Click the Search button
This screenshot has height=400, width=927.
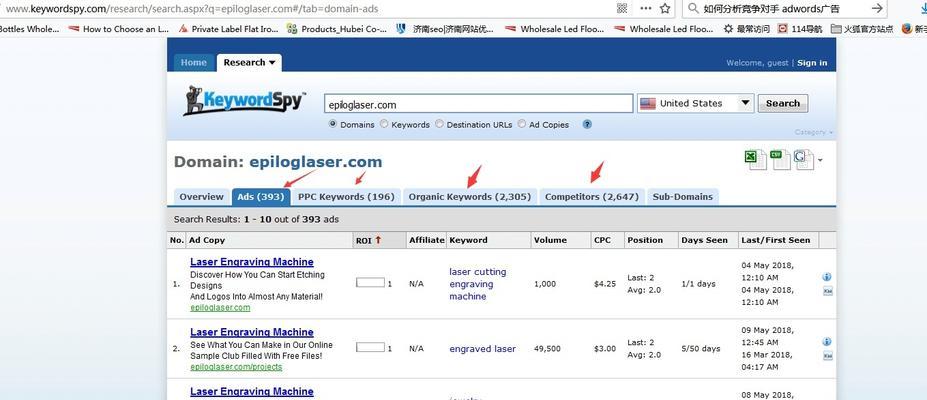(783, 103)
